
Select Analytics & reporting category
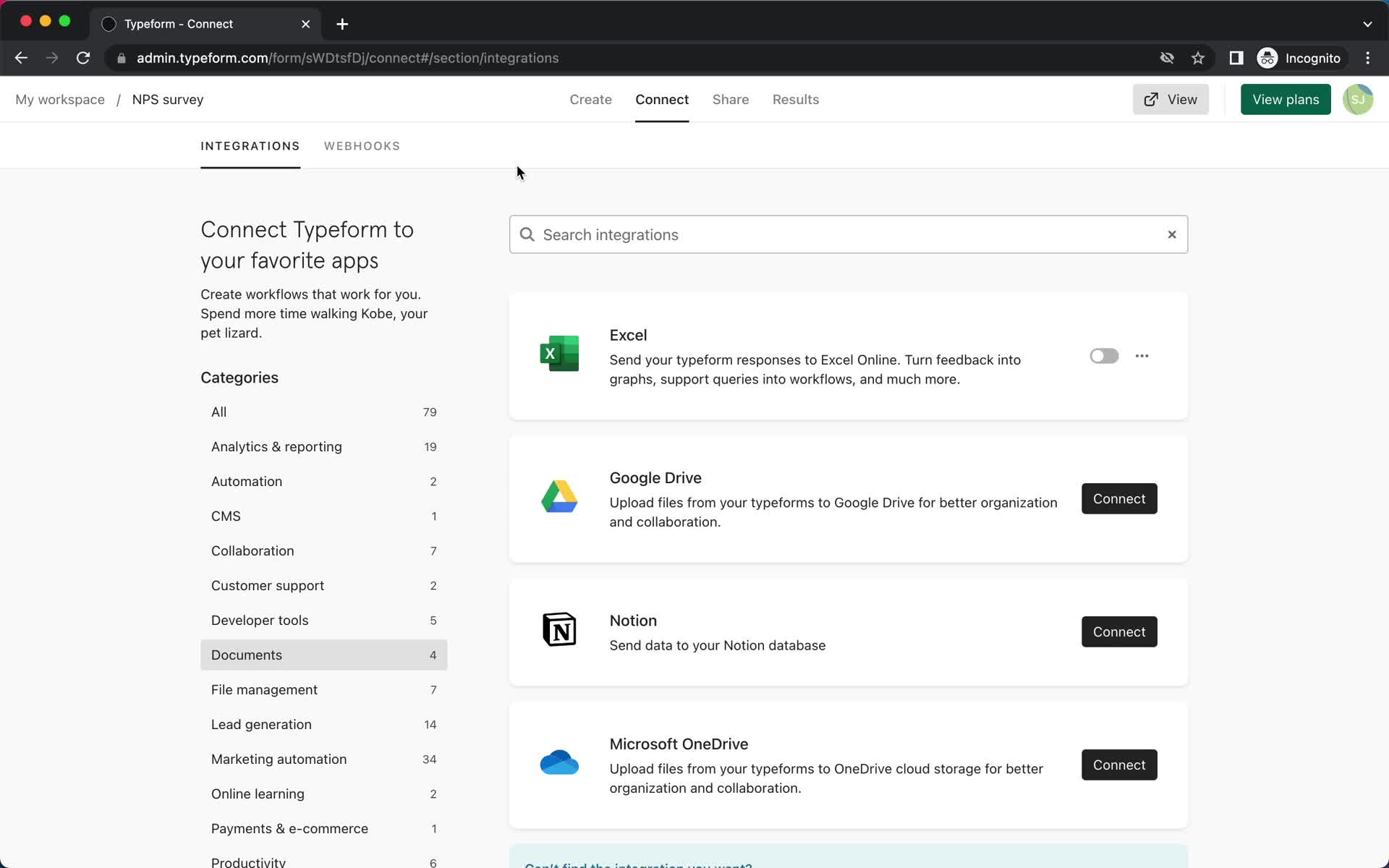(276, 446)
